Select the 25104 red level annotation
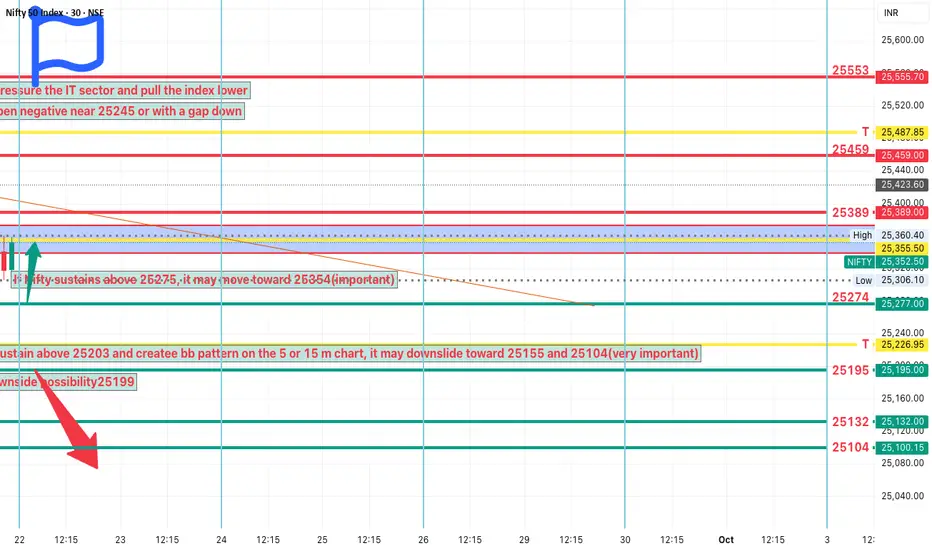 850,447
